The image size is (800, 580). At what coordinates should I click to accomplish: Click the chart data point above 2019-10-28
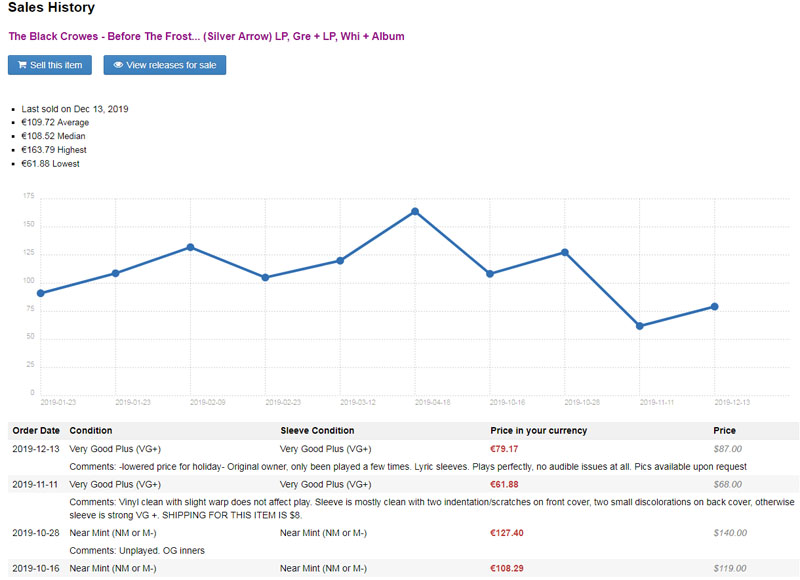tap(565, 253)
